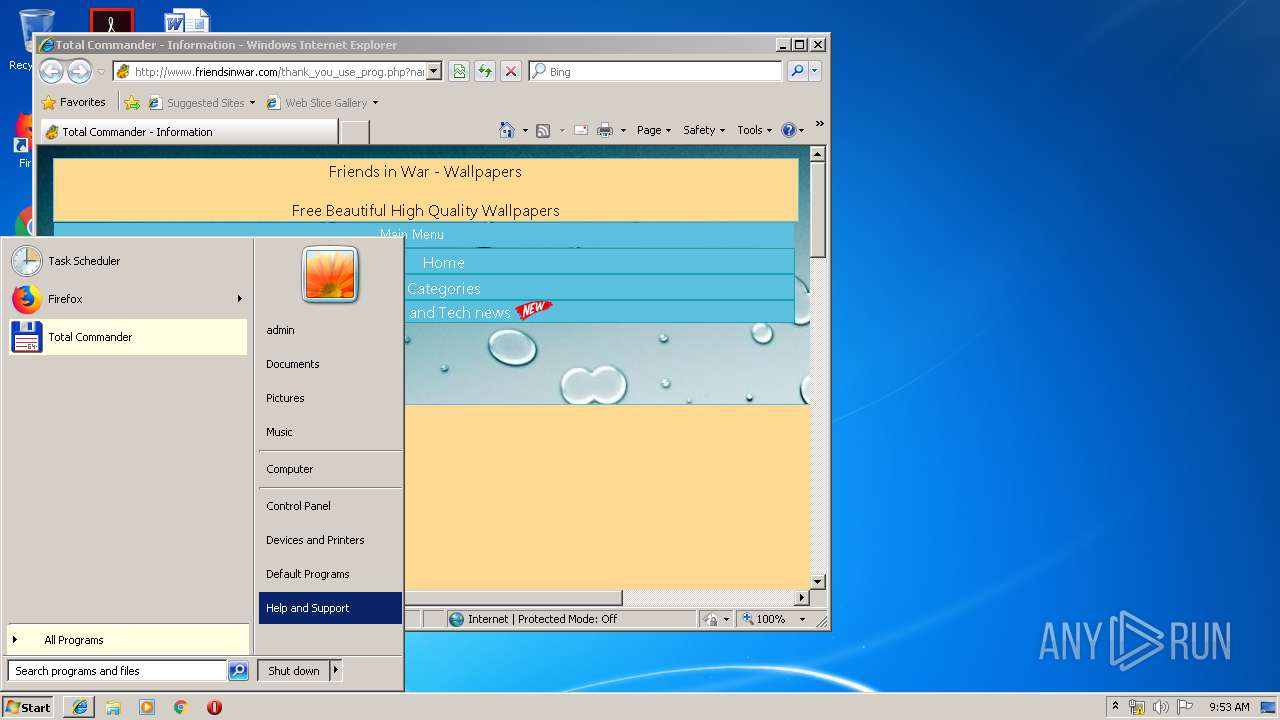Select Total Commander - Information tab
1280x720 pixels.
pos(189,131)
